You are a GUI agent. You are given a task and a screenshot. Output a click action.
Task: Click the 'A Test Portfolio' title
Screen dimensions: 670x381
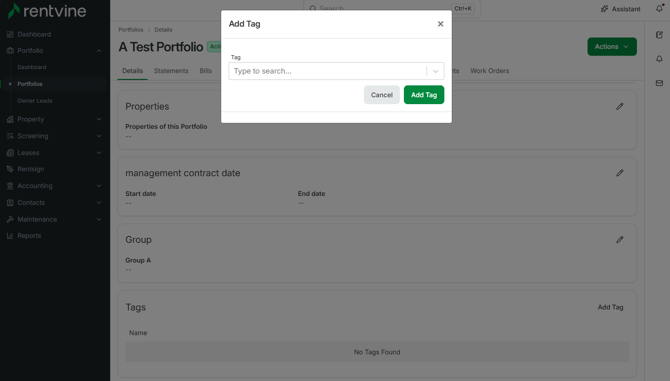[x=161, y=47]
